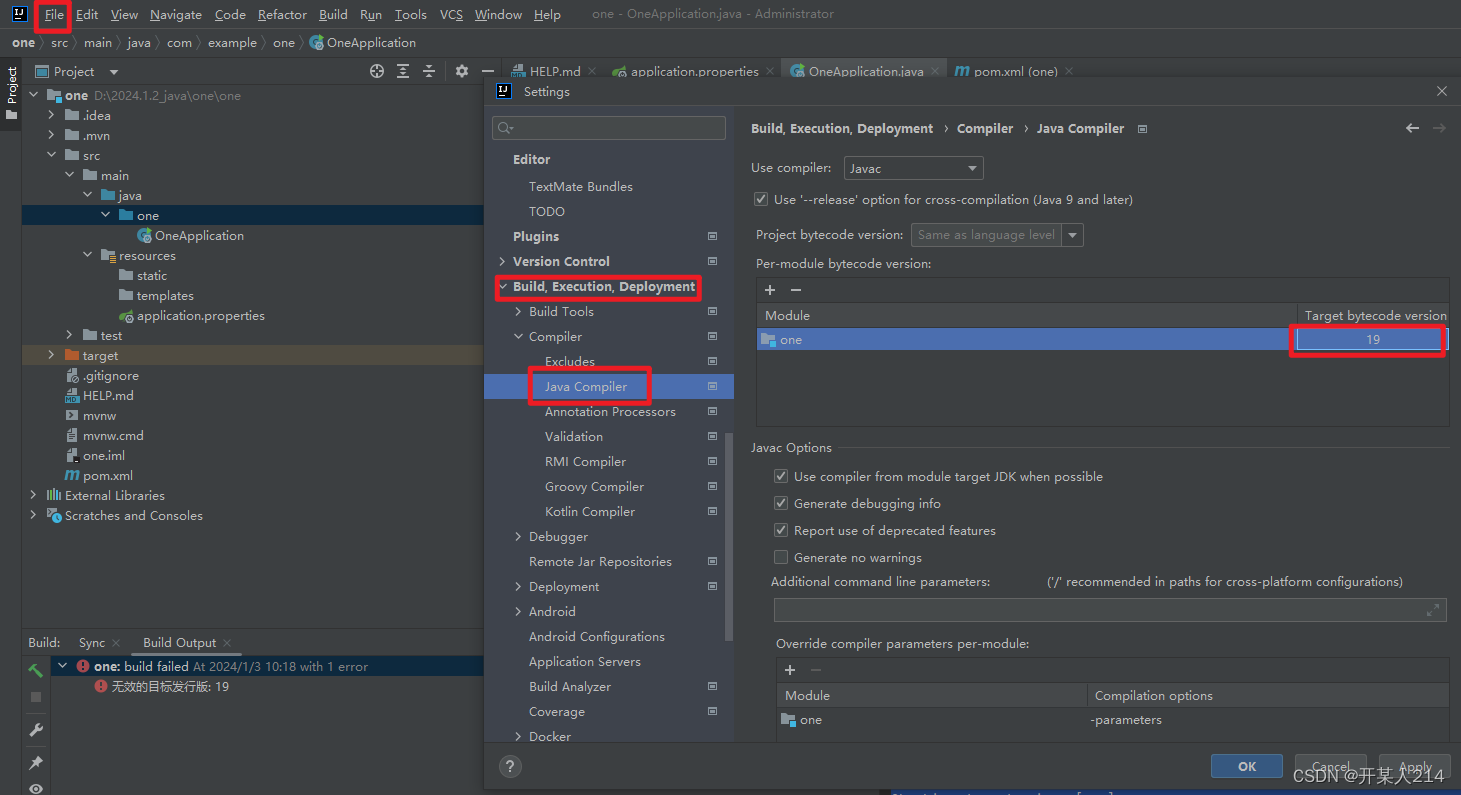
Task: Open Project panel gear options icon
Action: coord(461,71)
